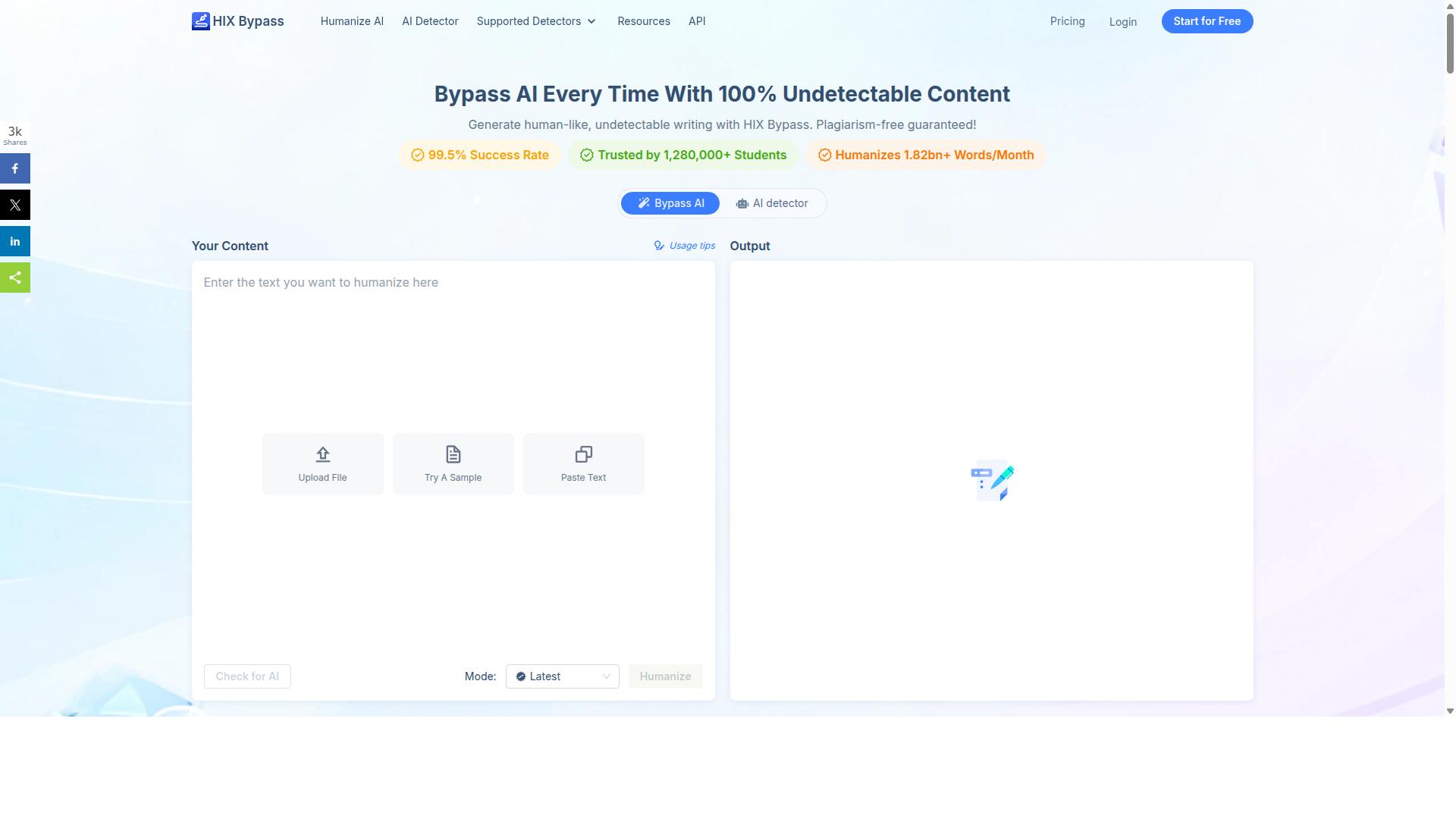Open the green general share button
1456x819 pixels.
pyautogui.click(x=15, y=278)
